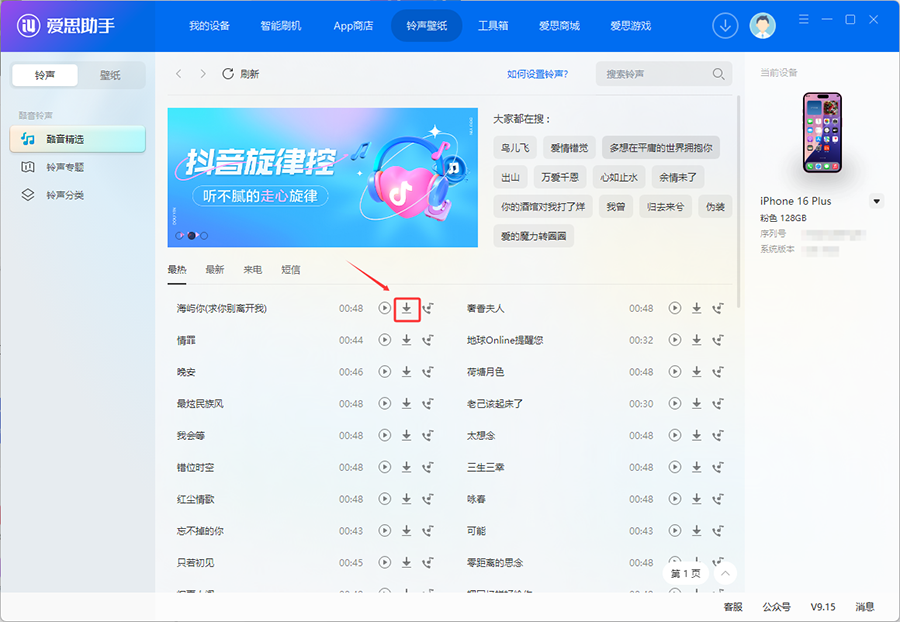Viewport: 900px width, 622px height.
Task: Set 最炫民族风 as phone ringtone
Action: 428,403
